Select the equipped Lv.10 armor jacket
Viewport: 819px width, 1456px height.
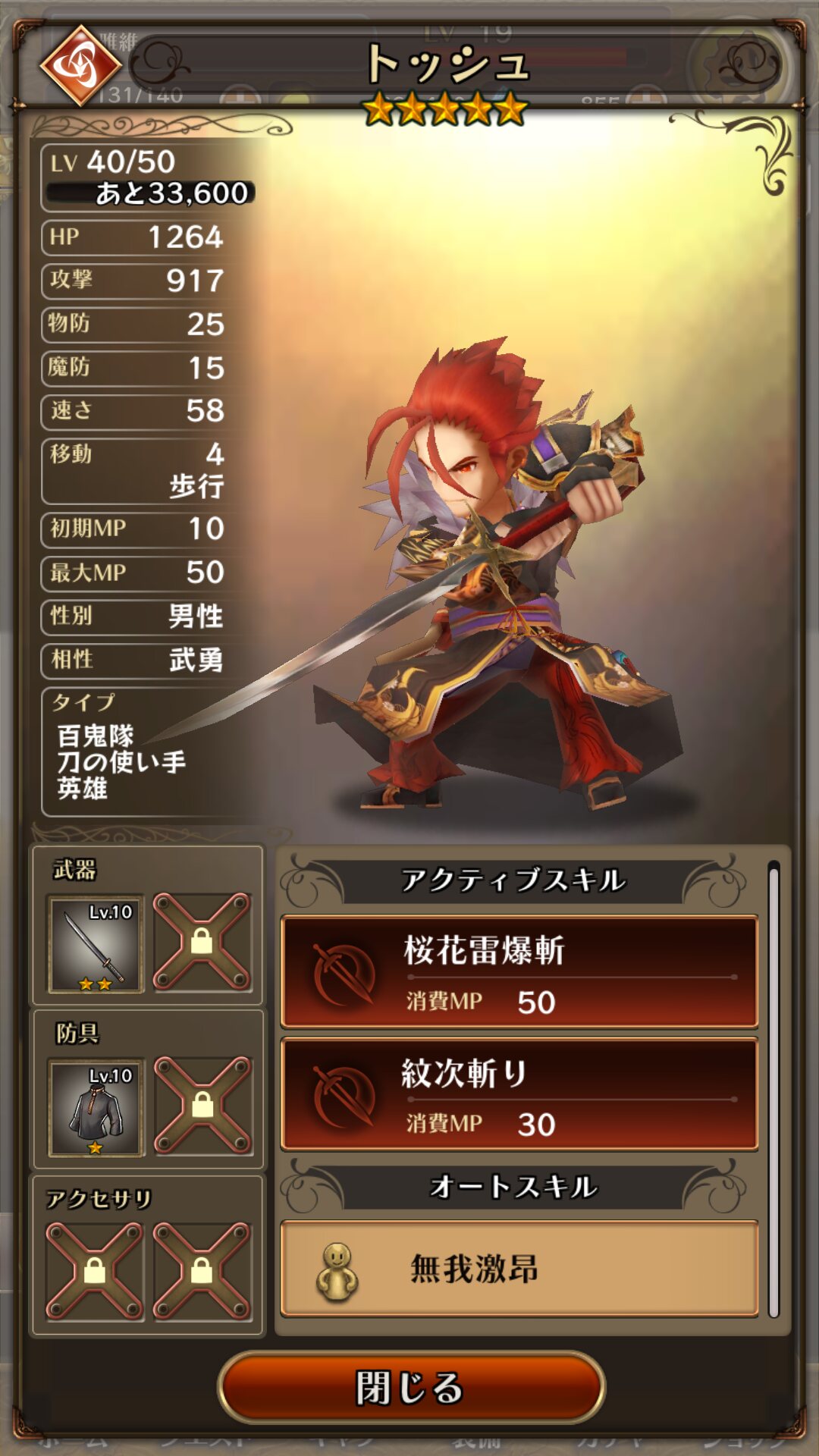pyautogui.click(x=96, y=1108)
